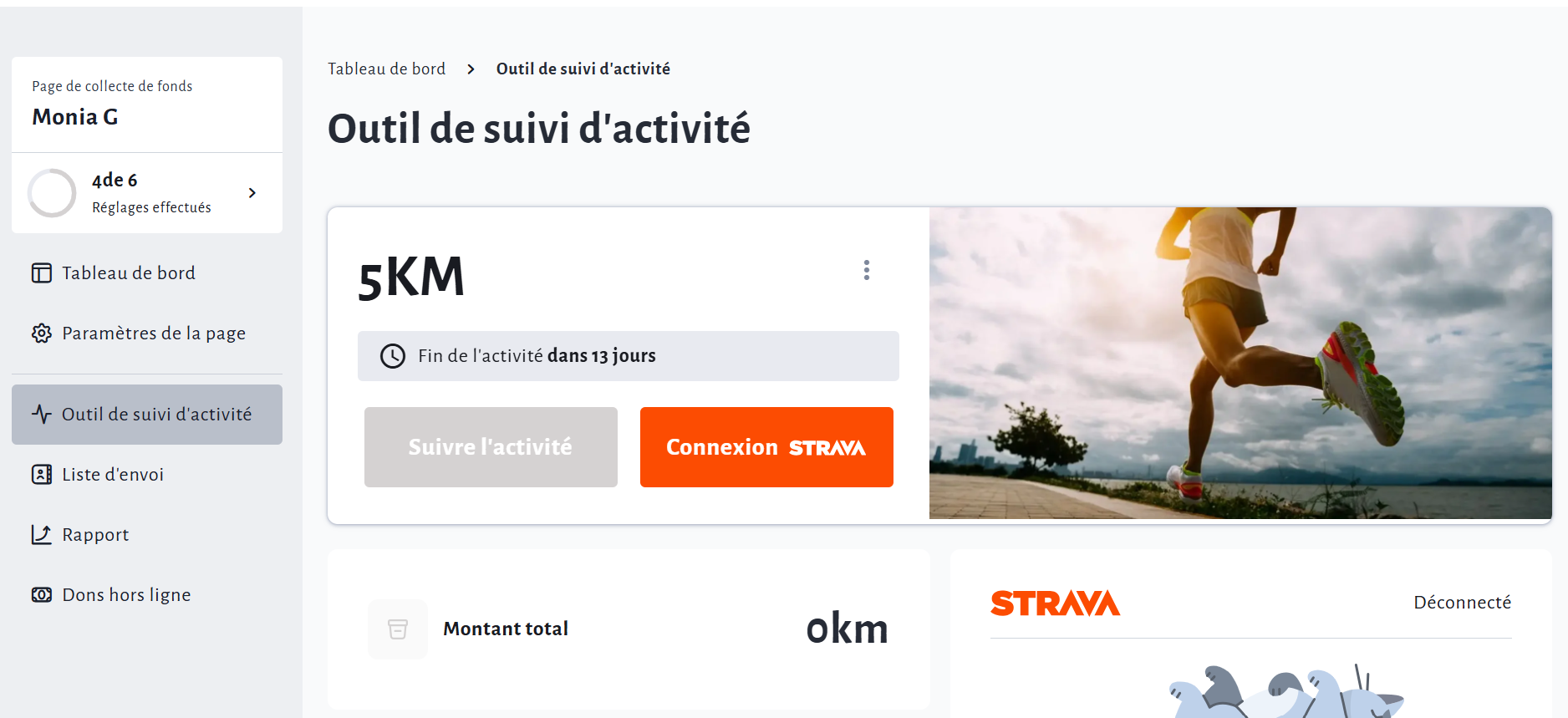Click the Paramètres de la page gear icon
The height and width of the screenshot is (718, 1568).
(42, 334)
